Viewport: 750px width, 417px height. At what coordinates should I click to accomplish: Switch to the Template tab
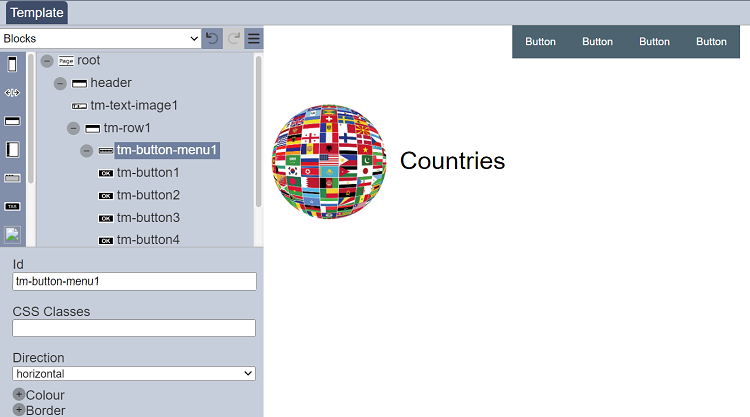[37, 13]
